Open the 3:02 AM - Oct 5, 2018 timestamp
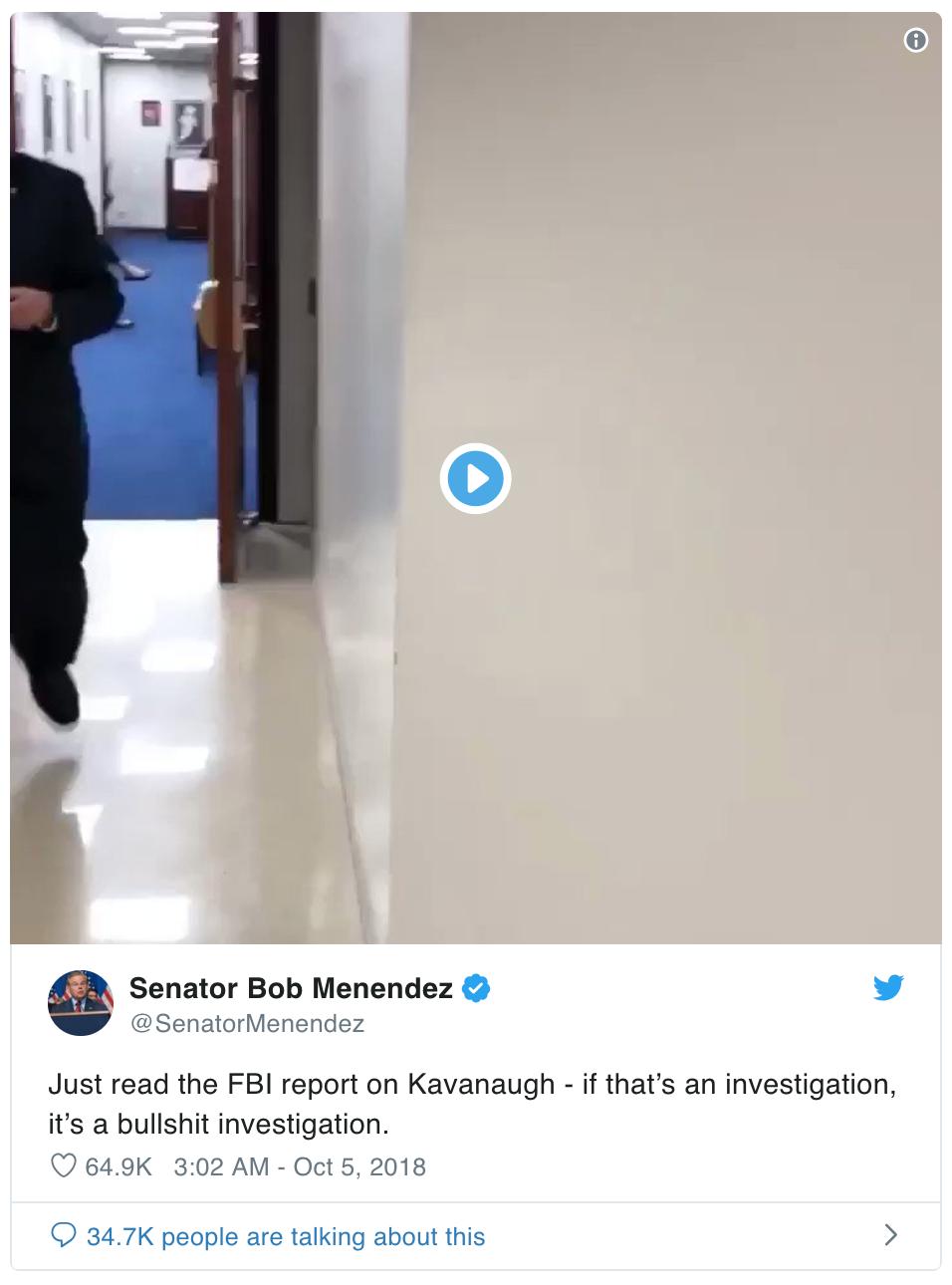Image resolution: width=952 pixels, height=1285 pixels. pos(300,1166)
